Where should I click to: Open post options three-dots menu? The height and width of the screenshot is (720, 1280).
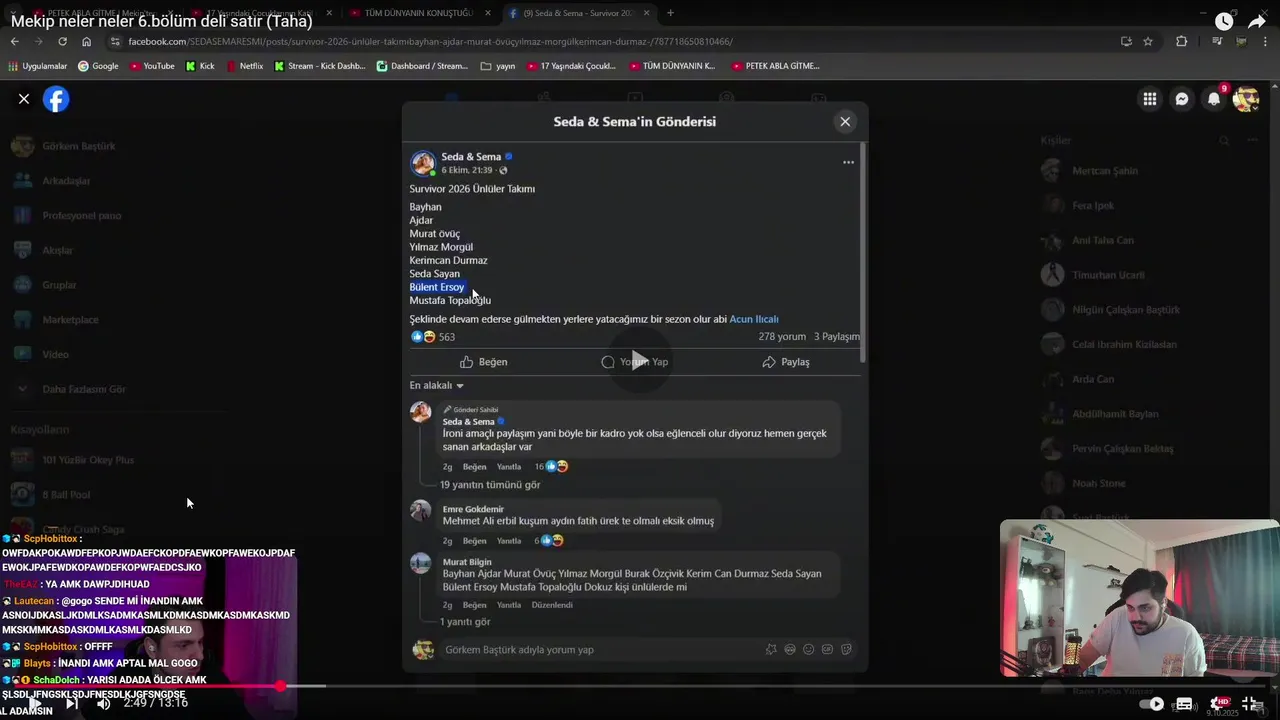pyautogui.click(x=848, y=162)
